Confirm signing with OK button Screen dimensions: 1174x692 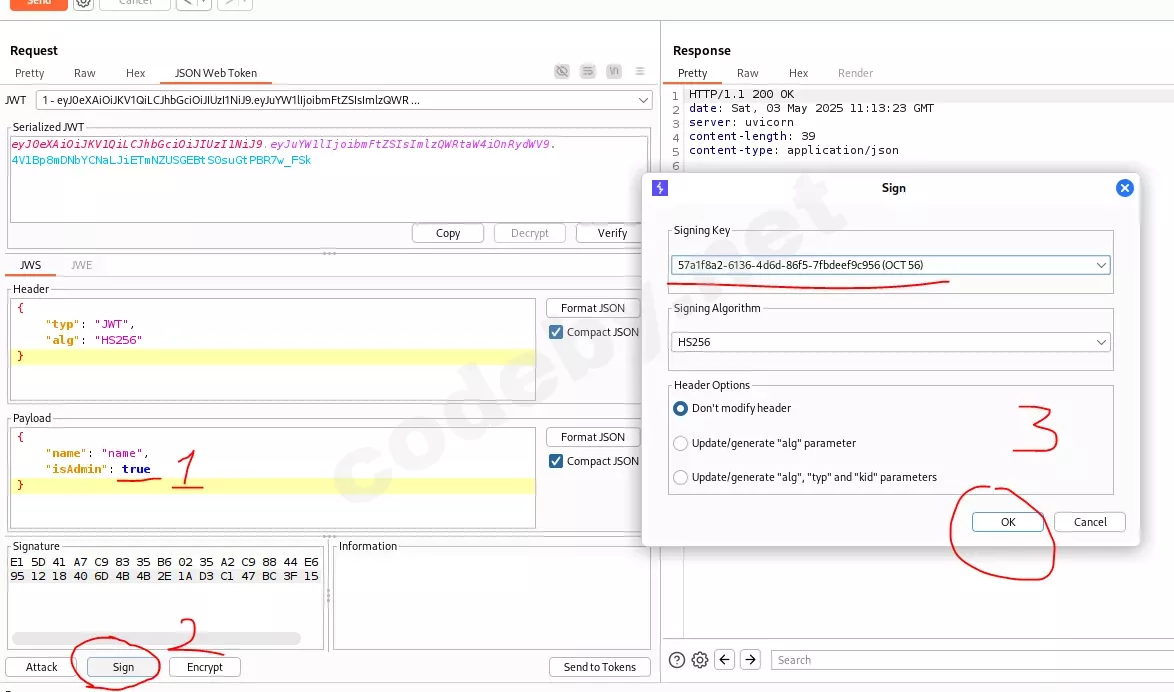pos(1008,522)
